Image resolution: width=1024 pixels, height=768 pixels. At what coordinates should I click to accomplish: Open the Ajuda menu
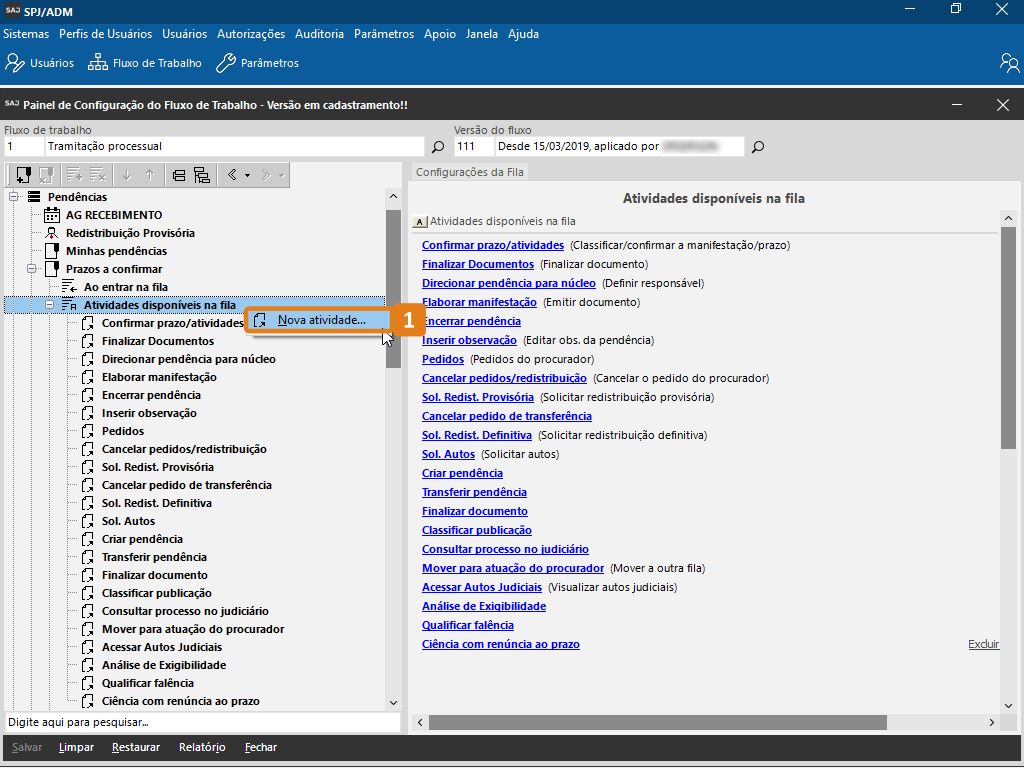point(523,34)
